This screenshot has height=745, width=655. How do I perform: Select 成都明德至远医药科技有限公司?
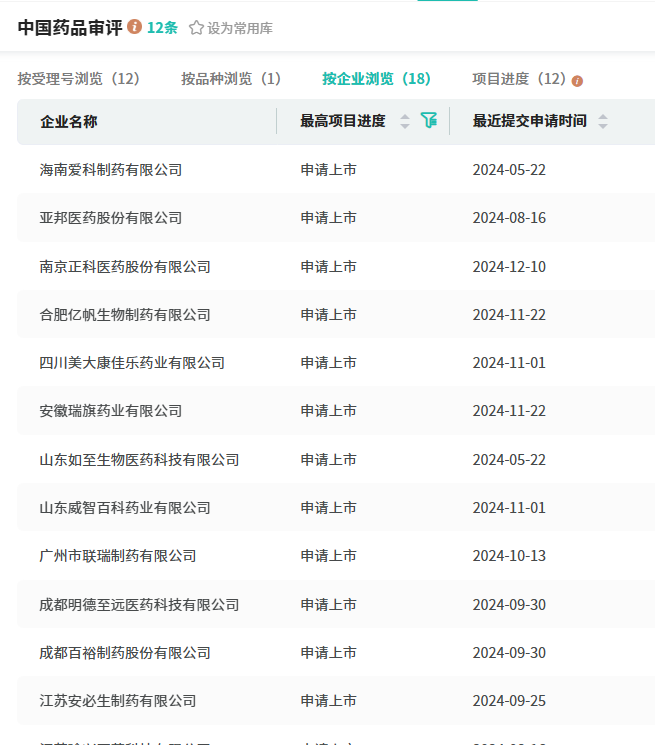(x=139, y=605)
